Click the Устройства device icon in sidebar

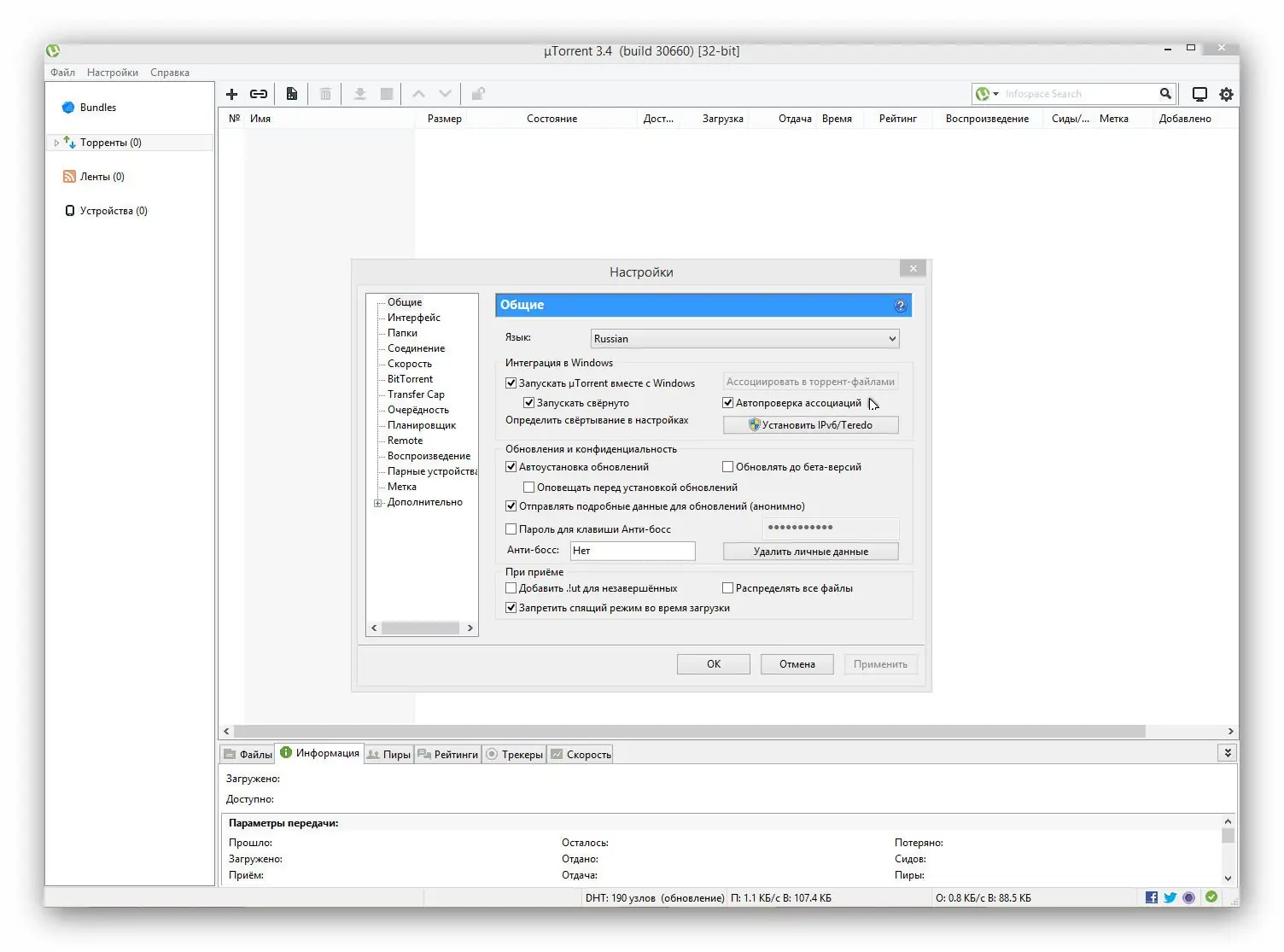pos(70,211)
